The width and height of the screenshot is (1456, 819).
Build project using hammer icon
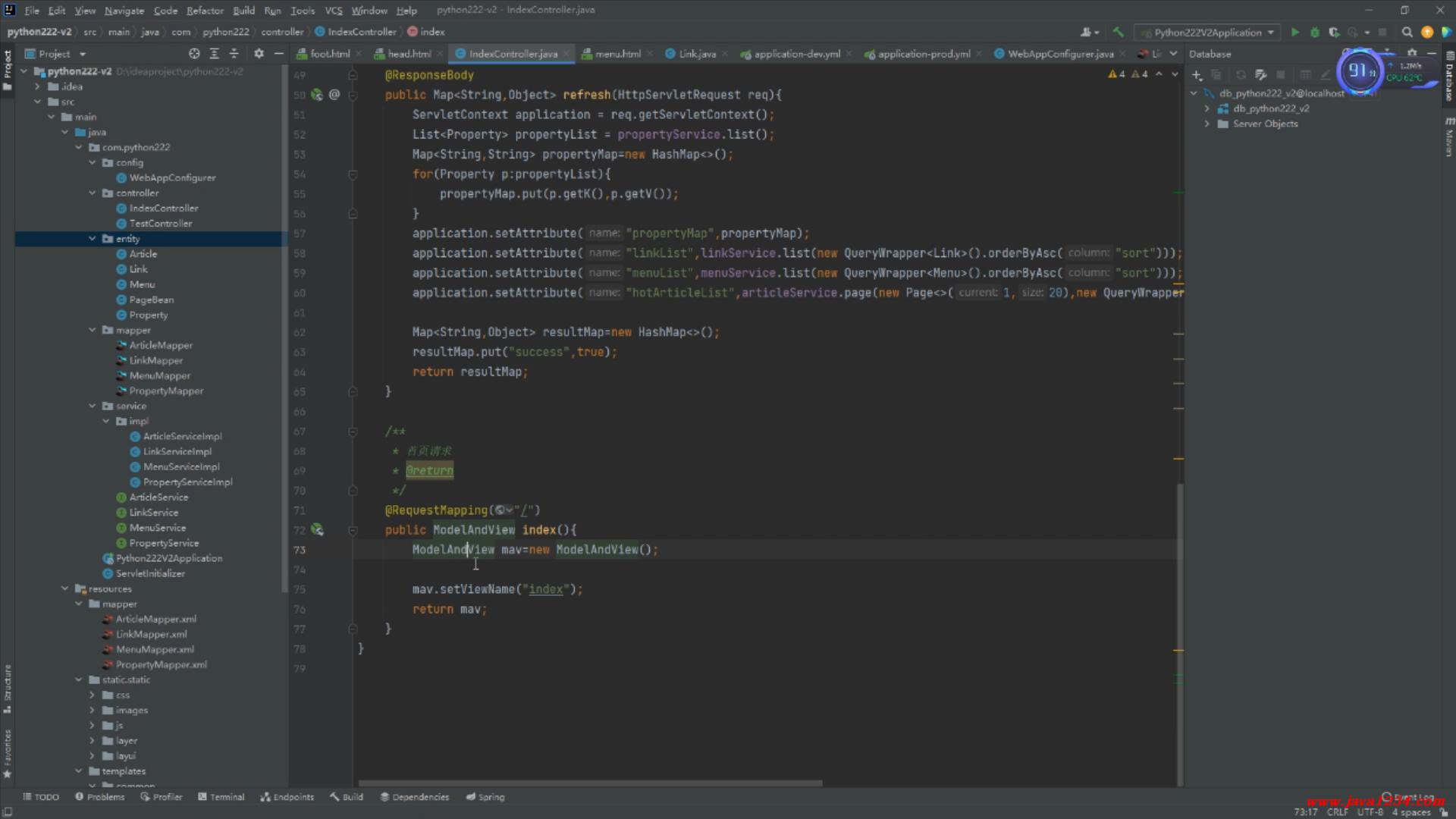point(1118,33)
